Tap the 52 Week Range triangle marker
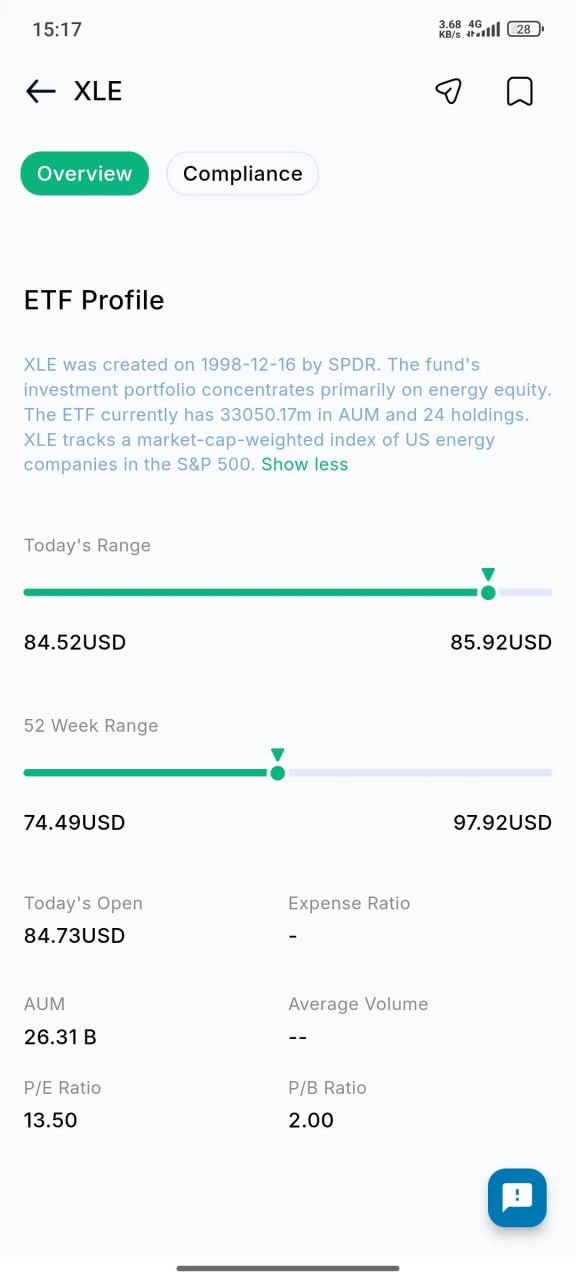 [x=278, y=755]
